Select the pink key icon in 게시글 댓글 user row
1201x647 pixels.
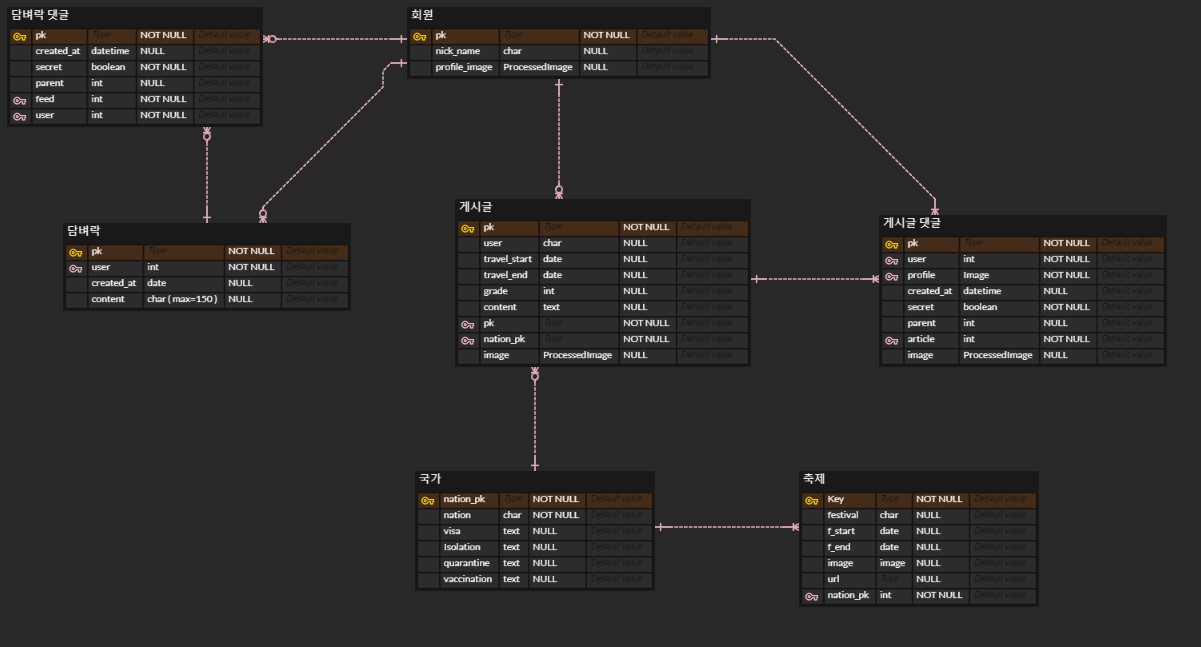tap(891, 259)
